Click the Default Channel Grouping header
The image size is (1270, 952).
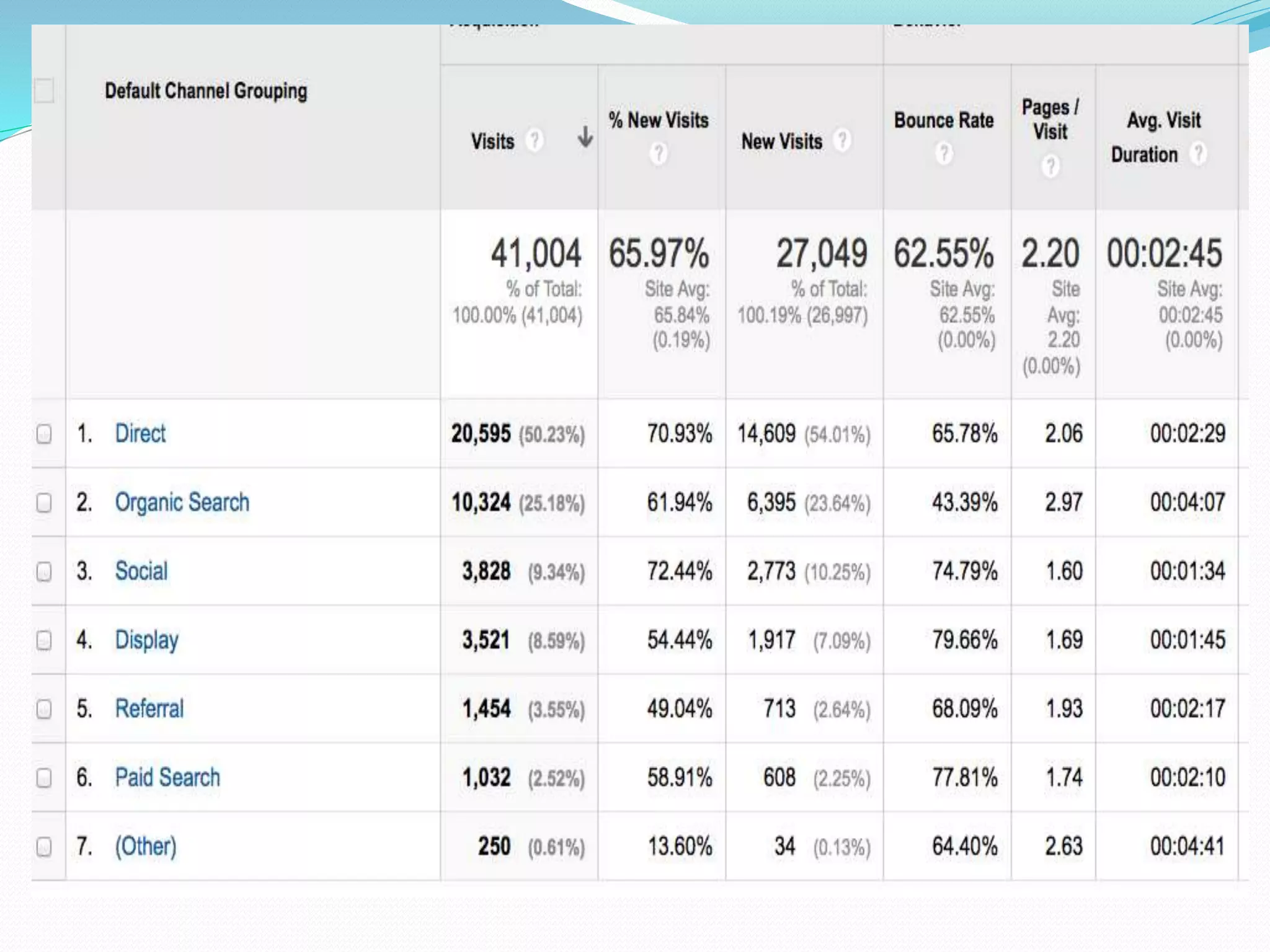coord(206,91)
